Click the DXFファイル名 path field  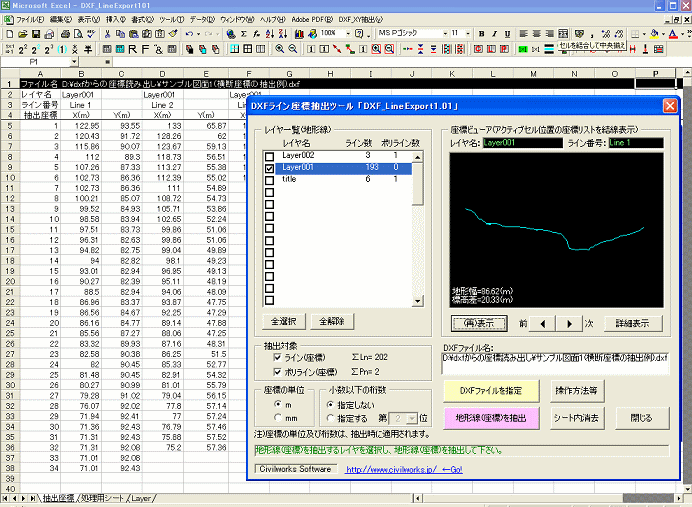coord(555,364)
